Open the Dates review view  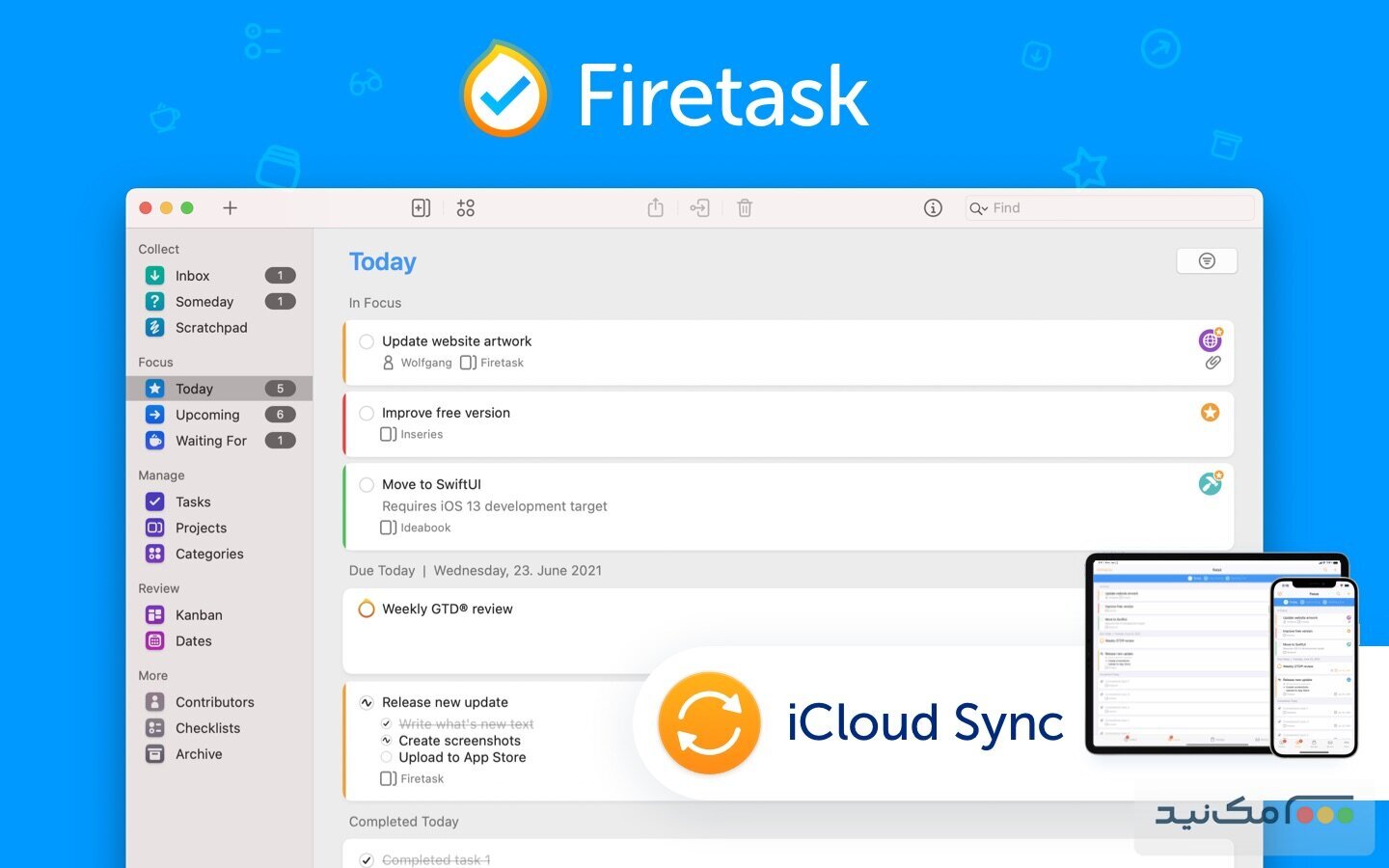pyautogui.click(x=194, y=640)
